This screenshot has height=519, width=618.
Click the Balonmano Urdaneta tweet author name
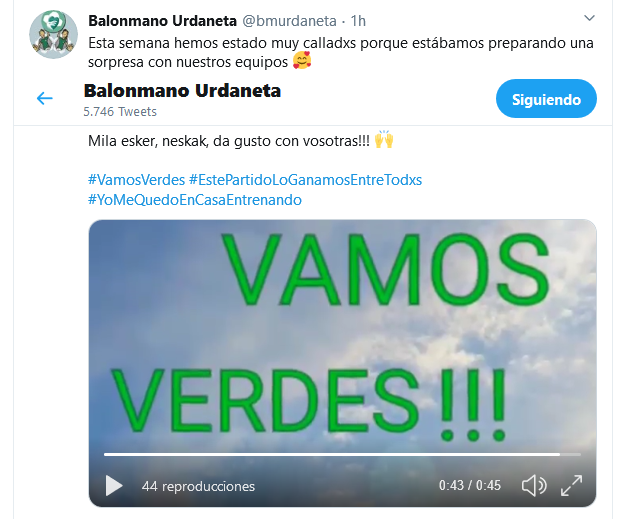pyautogui.click(x=162, y=21)
